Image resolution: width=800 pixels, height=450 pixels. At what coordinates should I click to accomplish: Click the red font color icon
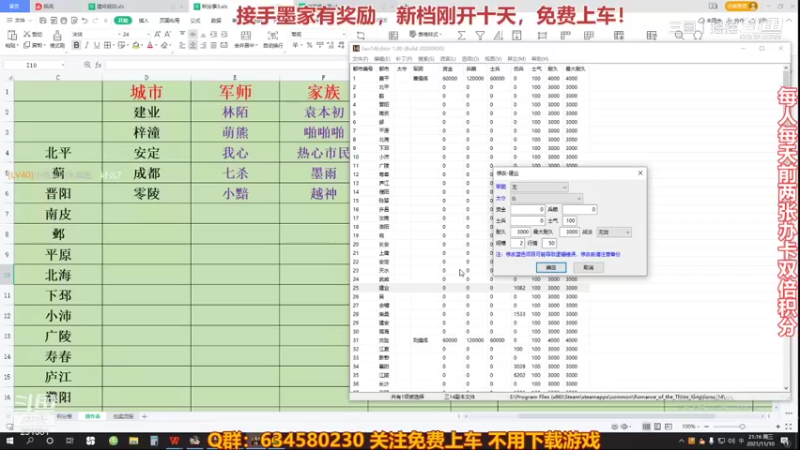[150, 45]
